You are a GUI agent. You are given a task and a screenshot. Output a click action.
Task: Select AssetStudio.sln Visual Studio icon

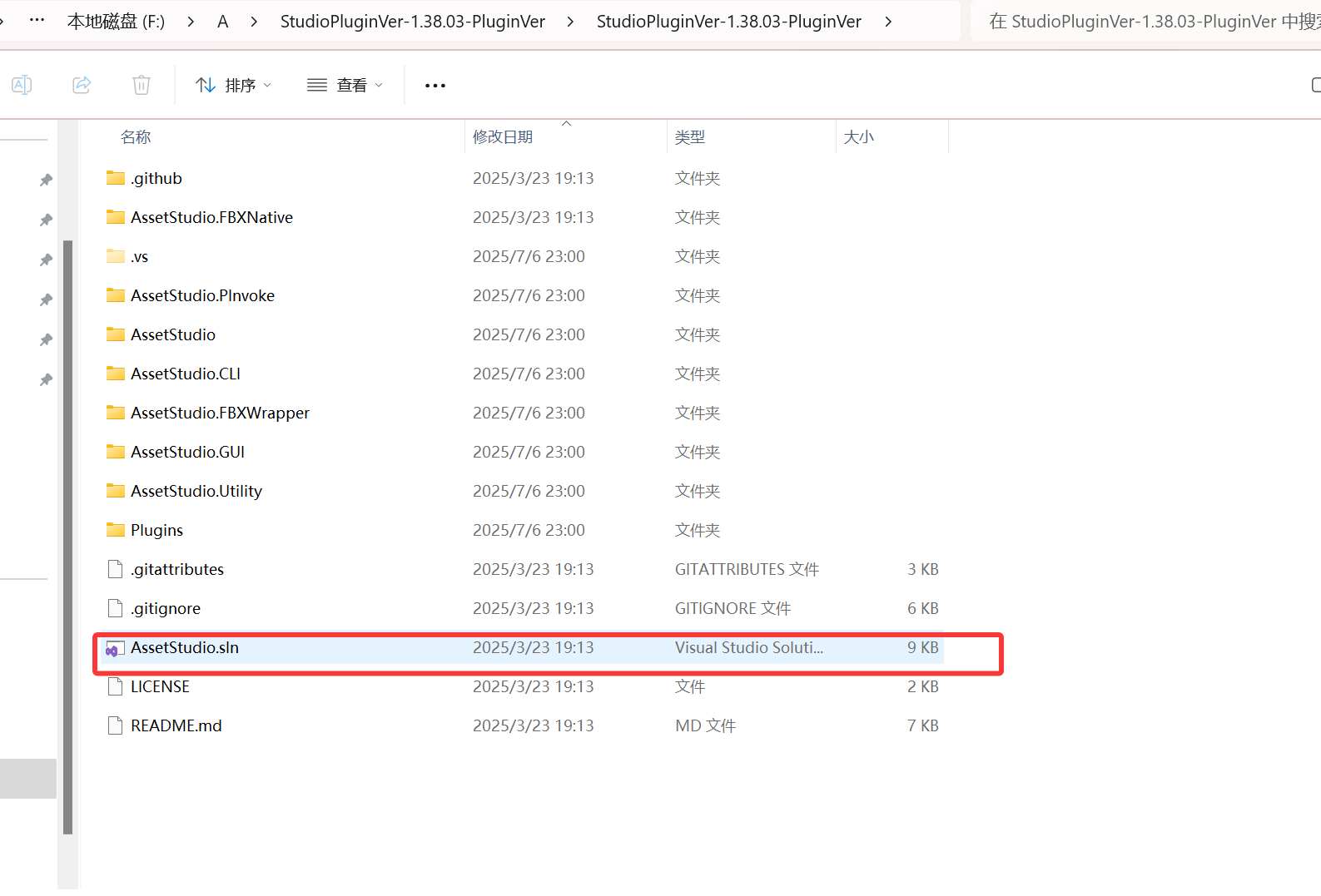(x=115, y=648)
